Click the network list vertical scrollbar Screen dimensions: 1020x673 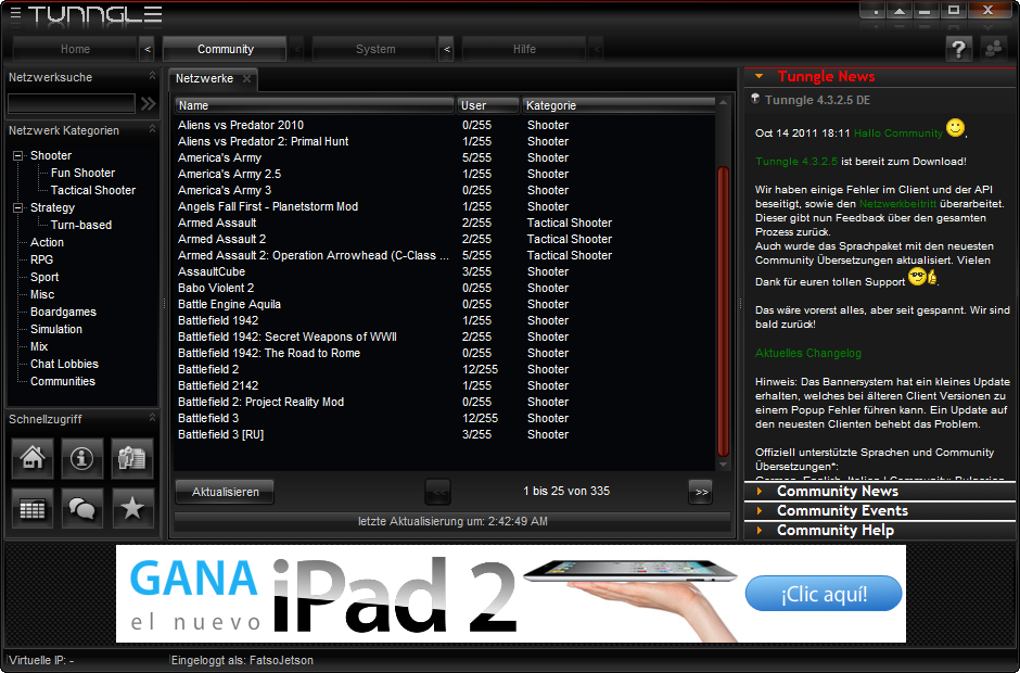(x=723, y=312)
